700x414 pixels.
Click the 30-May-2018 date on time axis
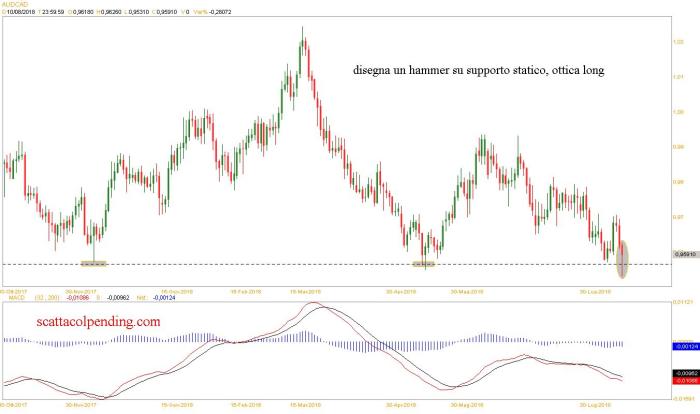tap(466, 291)
